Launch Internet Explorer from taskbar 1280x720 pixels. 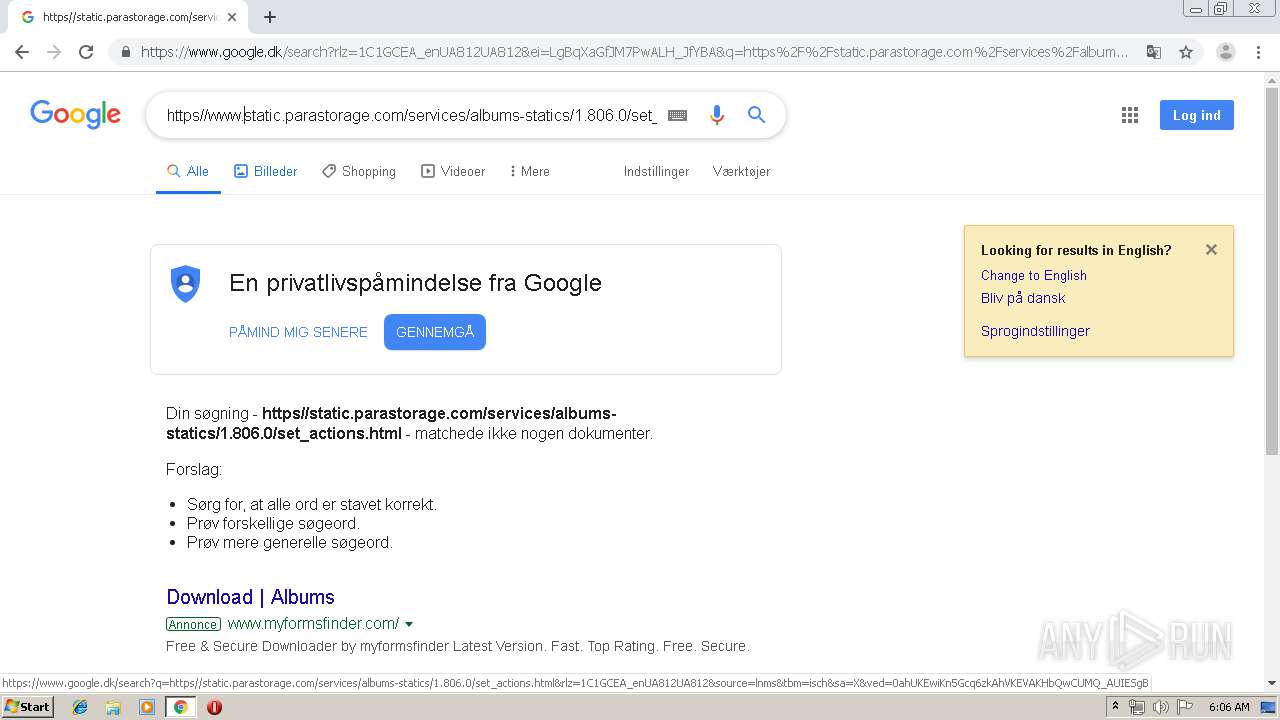point(80,707)
